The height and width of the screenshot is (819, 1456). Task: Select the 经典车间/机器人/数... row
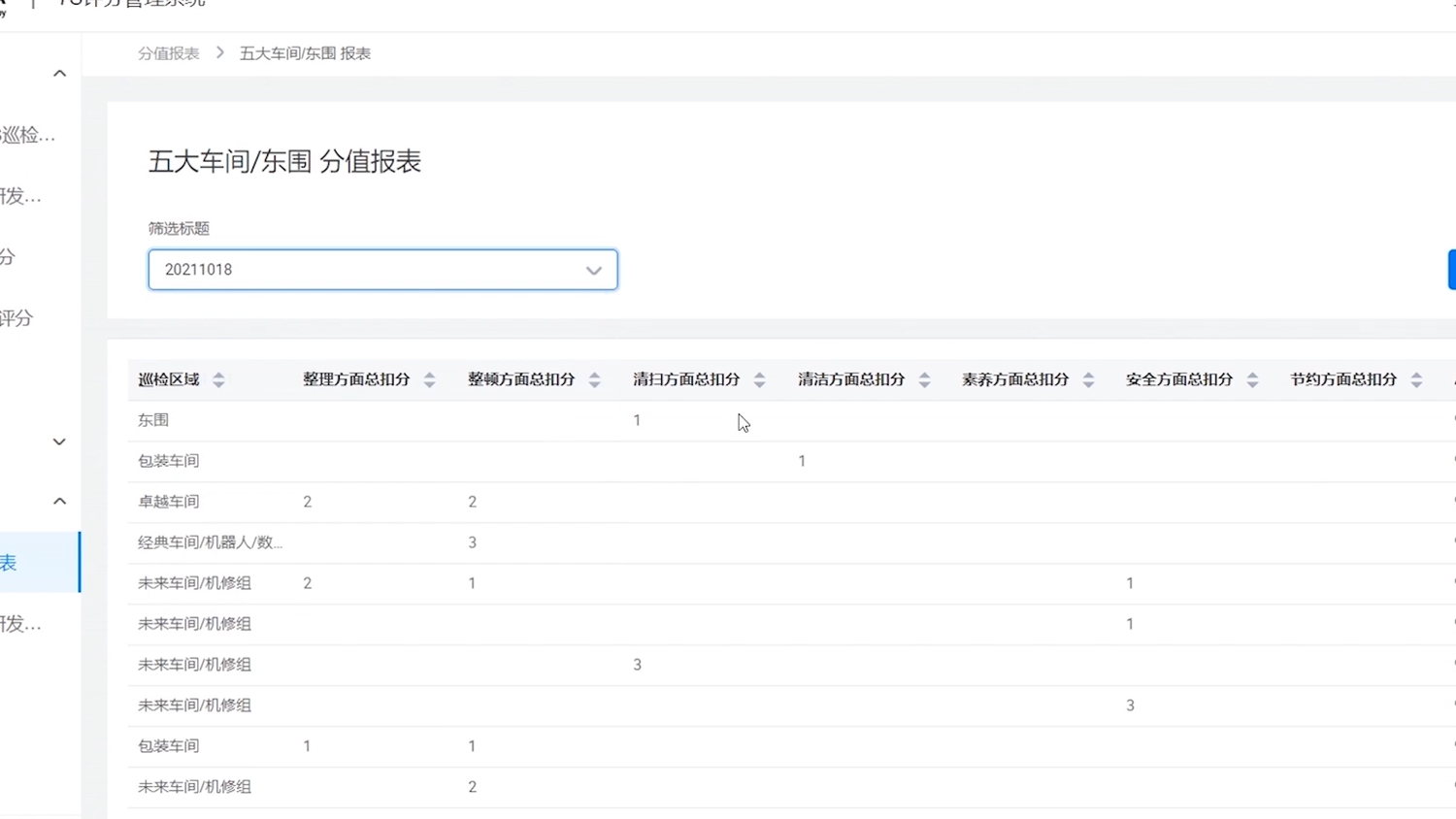pos(791,542)
